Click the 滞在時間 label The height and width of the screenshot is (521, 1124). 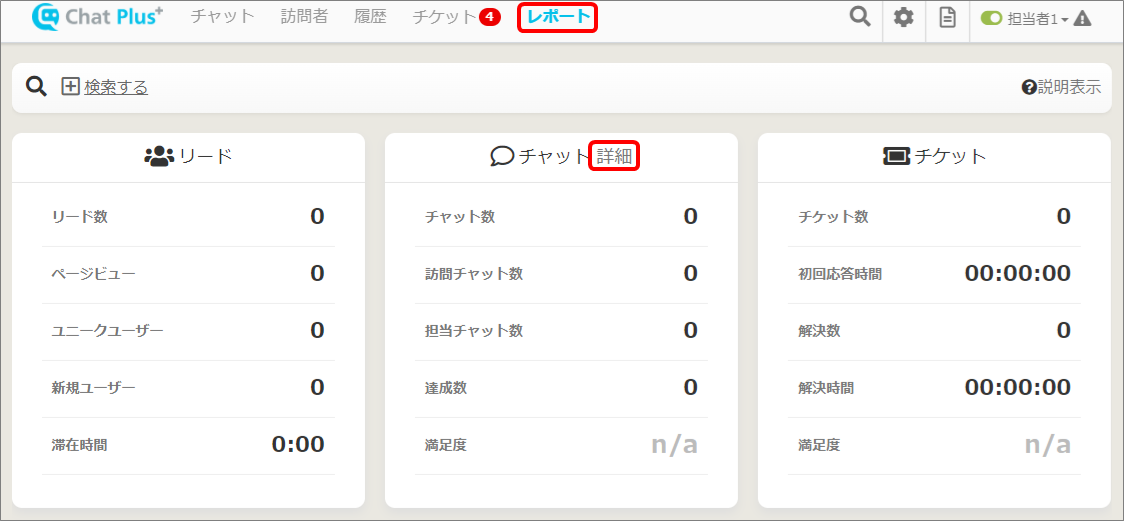(x=80, y=445)
